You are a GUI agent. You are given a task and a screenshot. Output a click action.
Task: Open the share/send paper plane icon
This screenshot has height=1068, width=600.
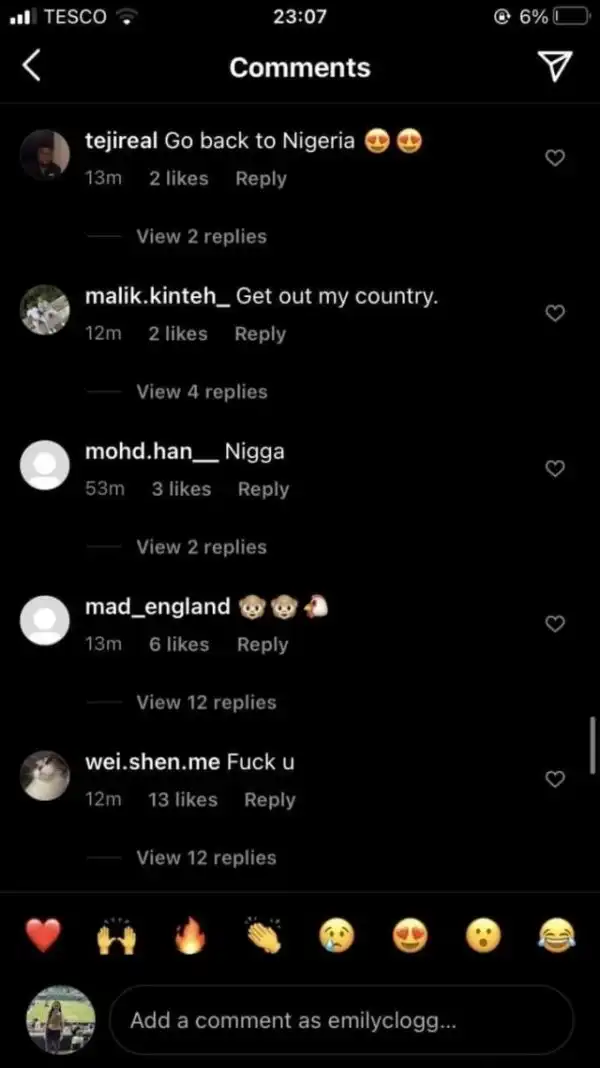pos(555,67)
